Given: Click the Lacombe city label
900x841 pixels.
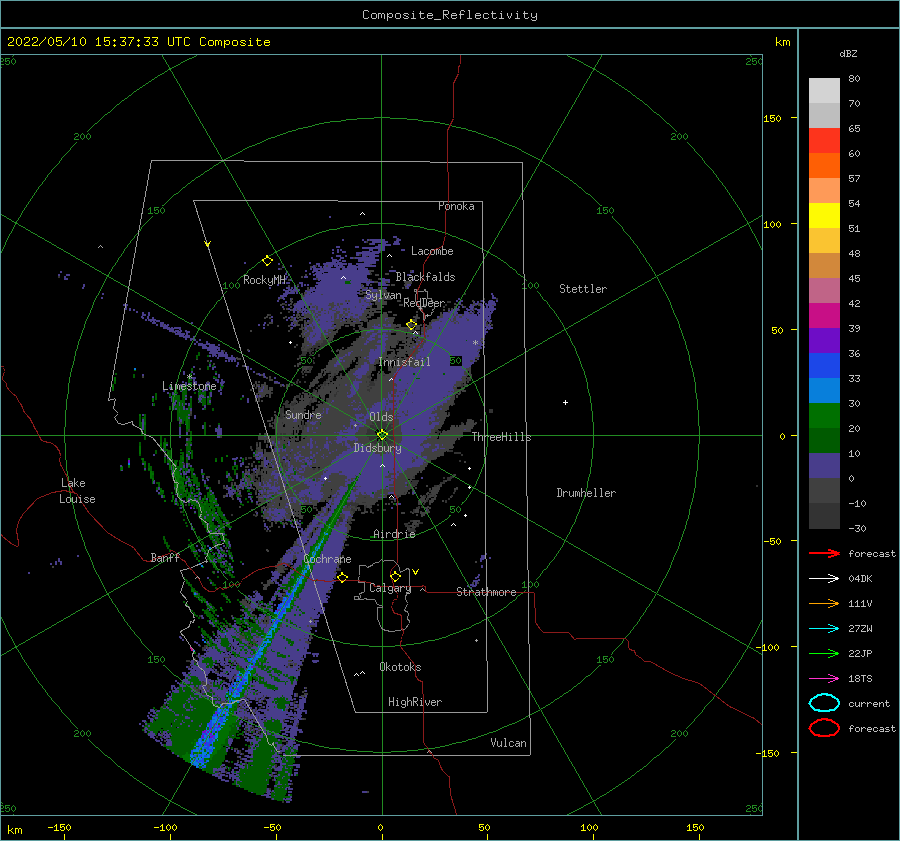Looking at the screenshot, I should point(432,251).
